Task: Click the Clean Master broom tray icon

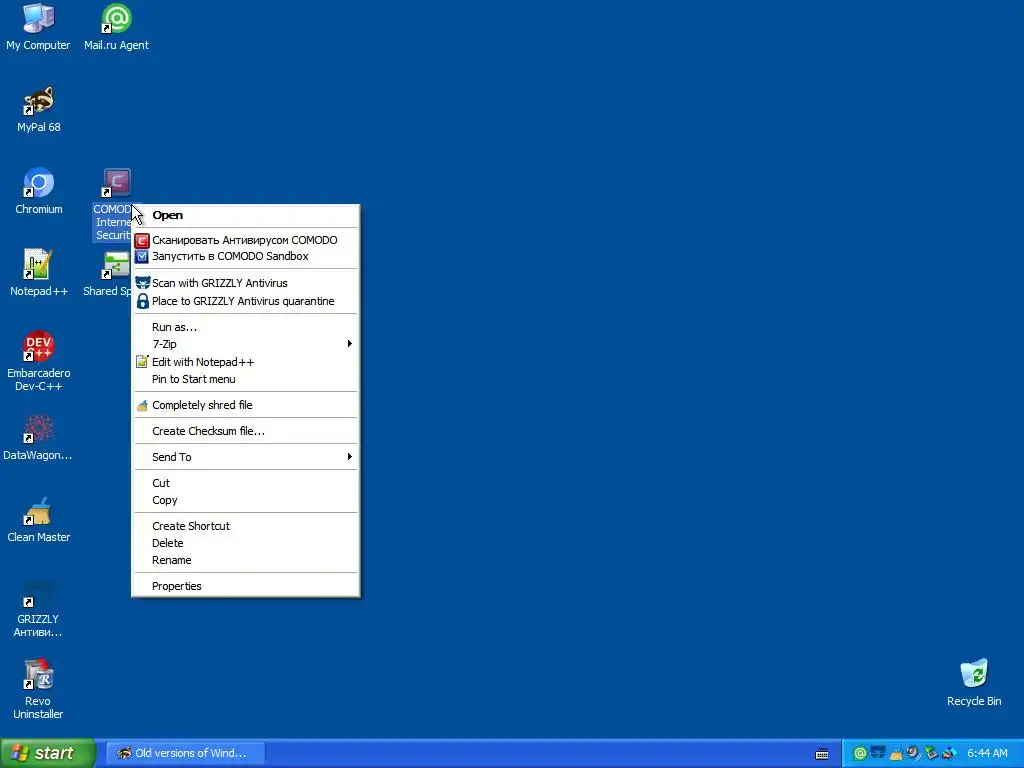Action: click(x=896, y=754)
